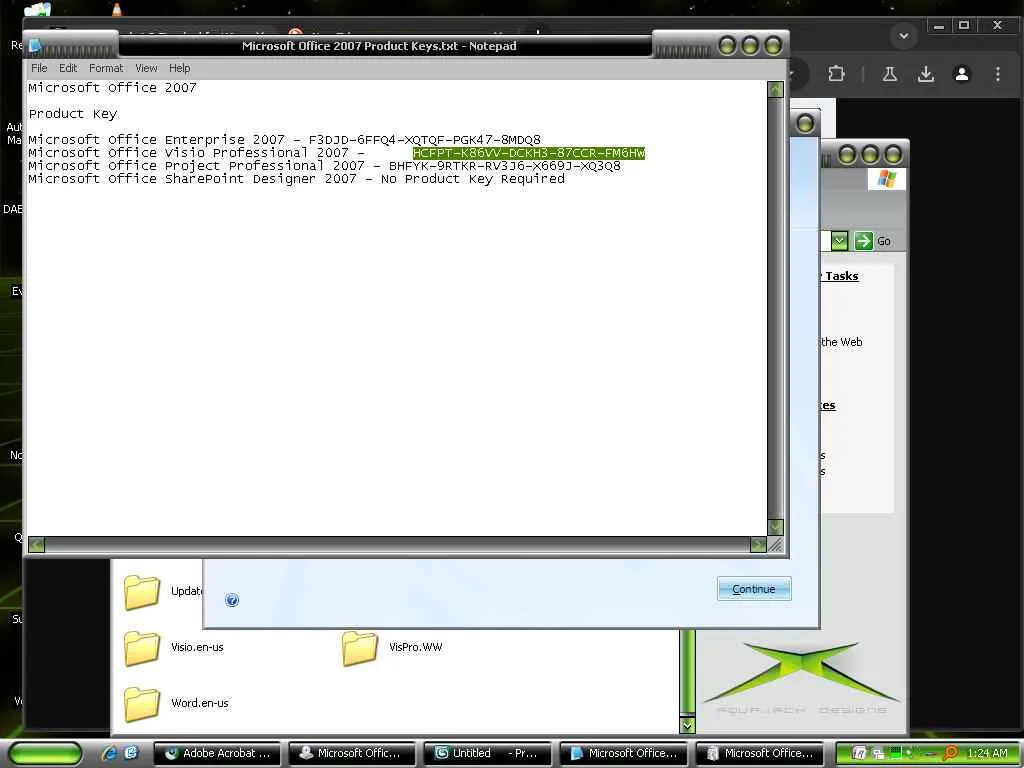Open the browser three-dot menu

(998, 74)
